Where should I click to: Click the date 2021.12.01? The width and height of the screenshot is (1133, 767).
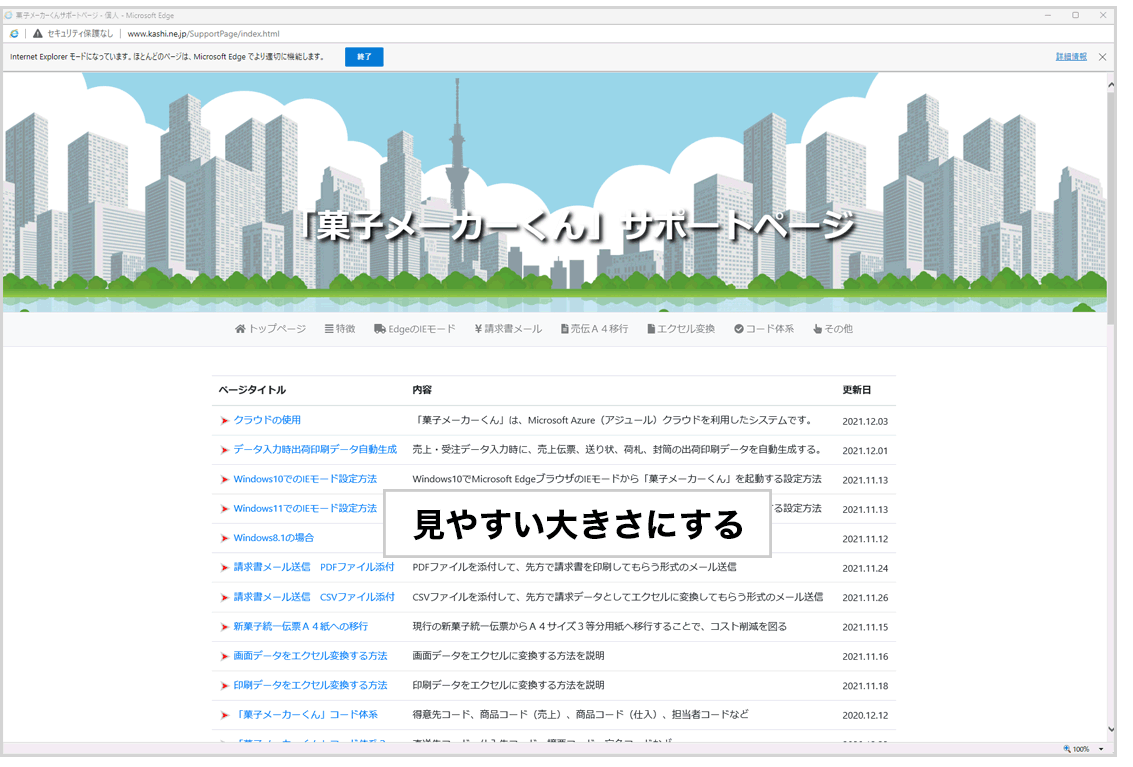pyautogui.click(x=865, y=451)
